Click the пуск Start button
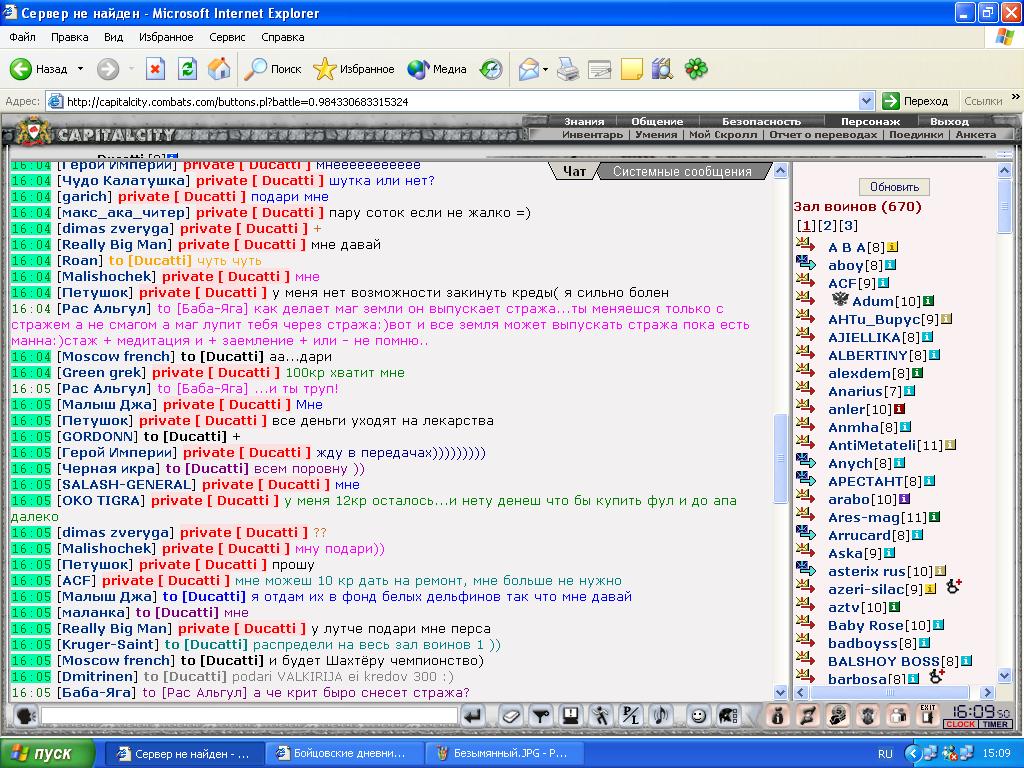1024x768 pixels. [x=47, y=754]
